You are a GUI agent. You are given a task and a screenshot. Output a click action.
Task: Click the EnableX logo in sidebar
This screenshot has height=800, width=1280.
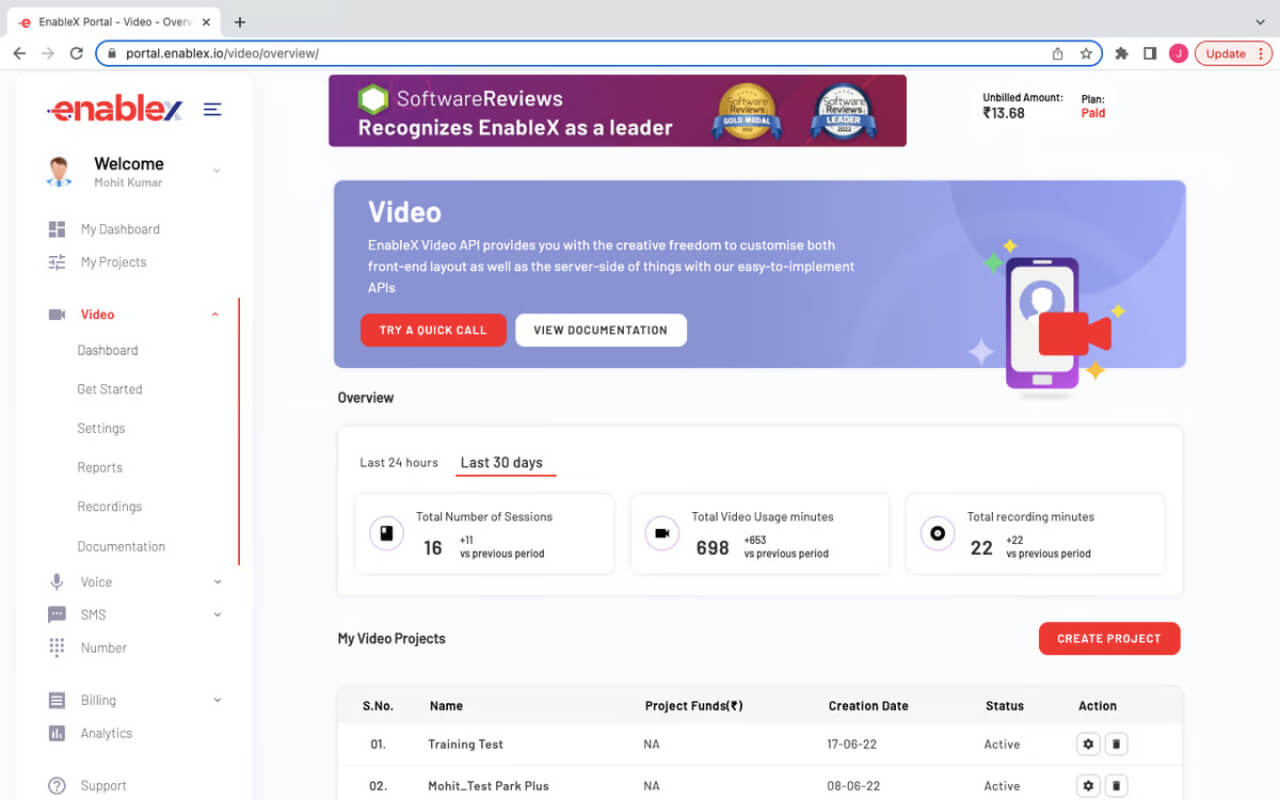point(115,109)
